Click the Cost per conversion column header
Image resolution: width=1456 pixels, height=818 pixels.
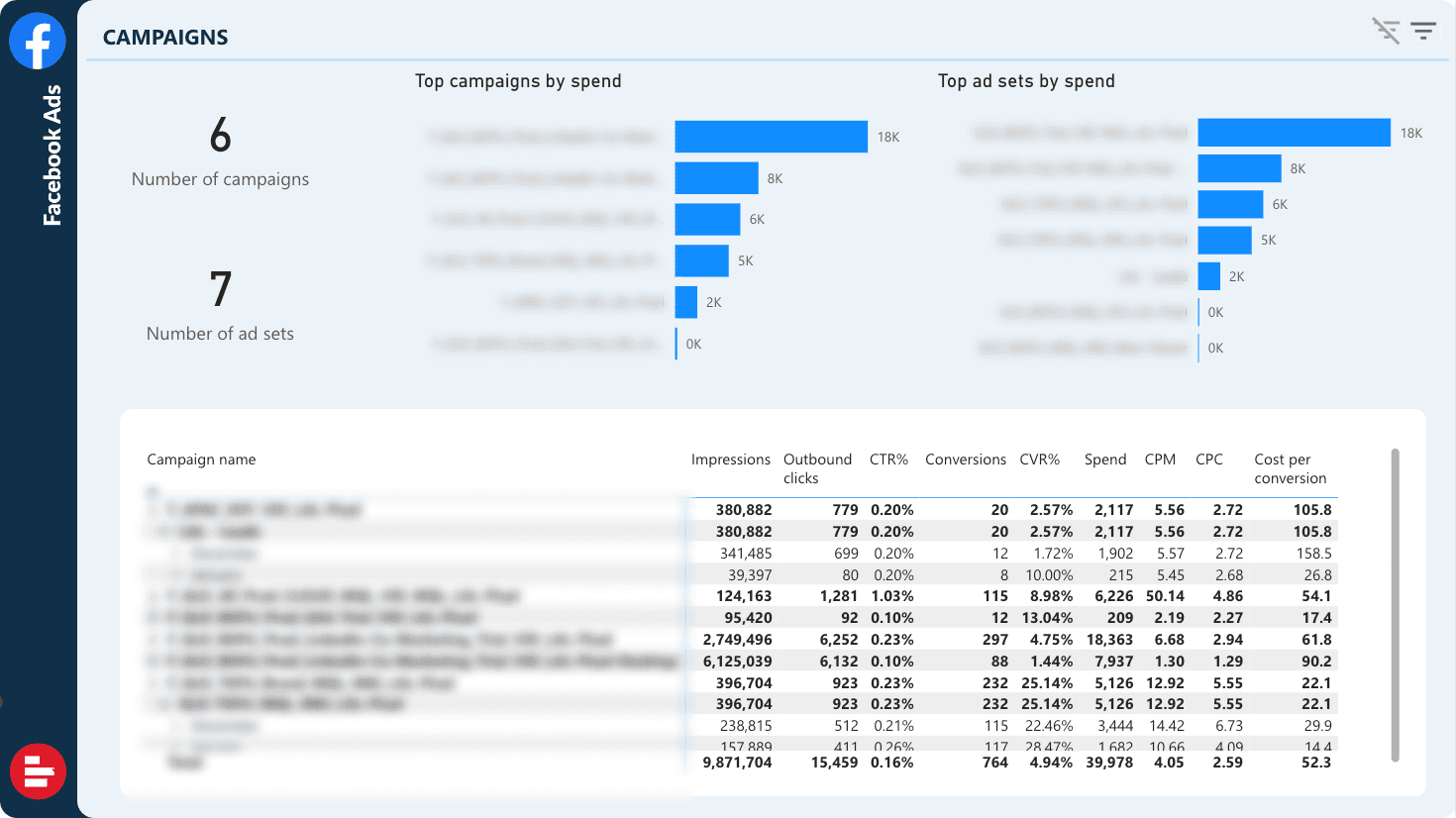tap(1289, 468)
